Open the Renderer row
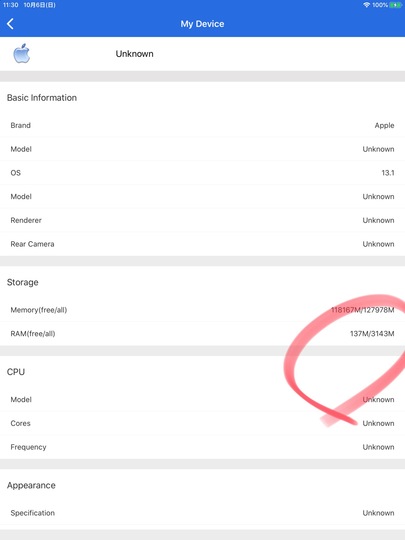Viewport: 405px width, 540px height. point(202,220)
